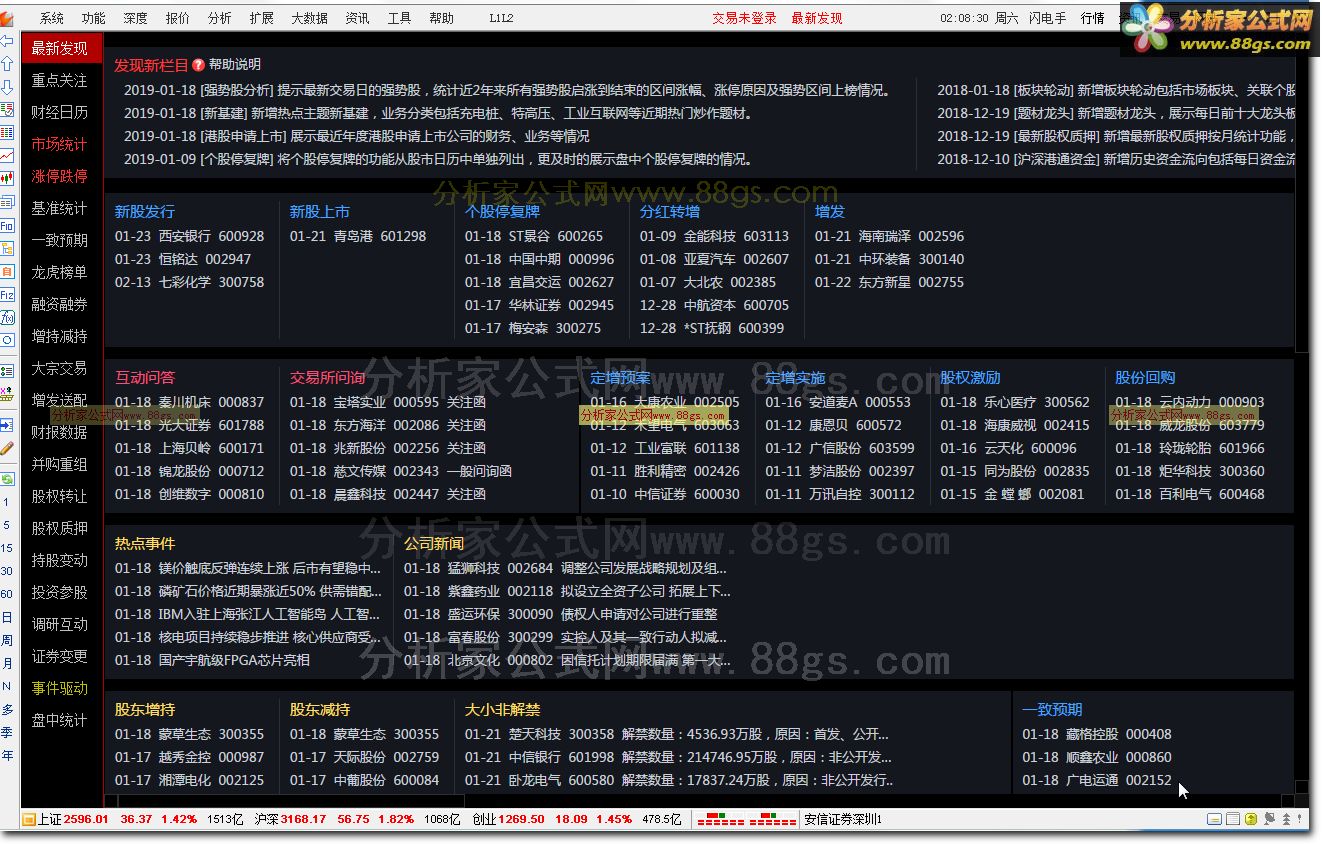Click the Fiz icon in left toolbar

7,294
